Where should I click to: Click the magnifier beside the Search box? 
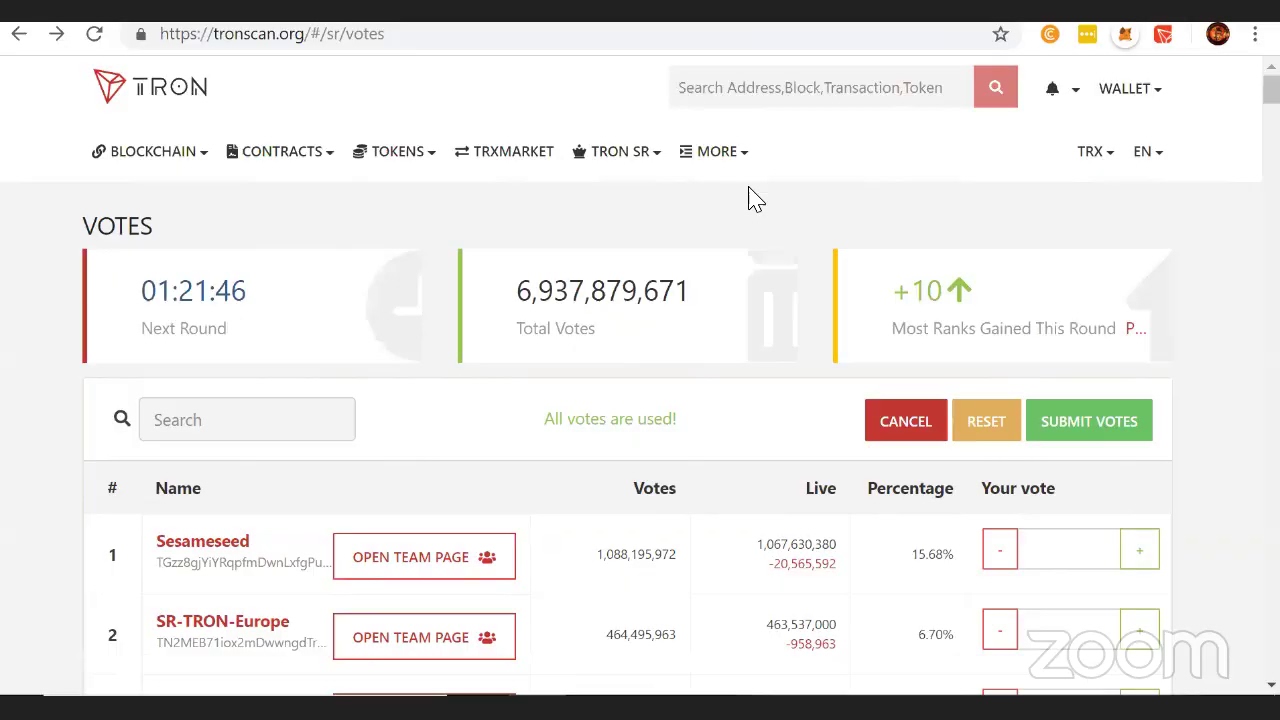coord(122,419)
